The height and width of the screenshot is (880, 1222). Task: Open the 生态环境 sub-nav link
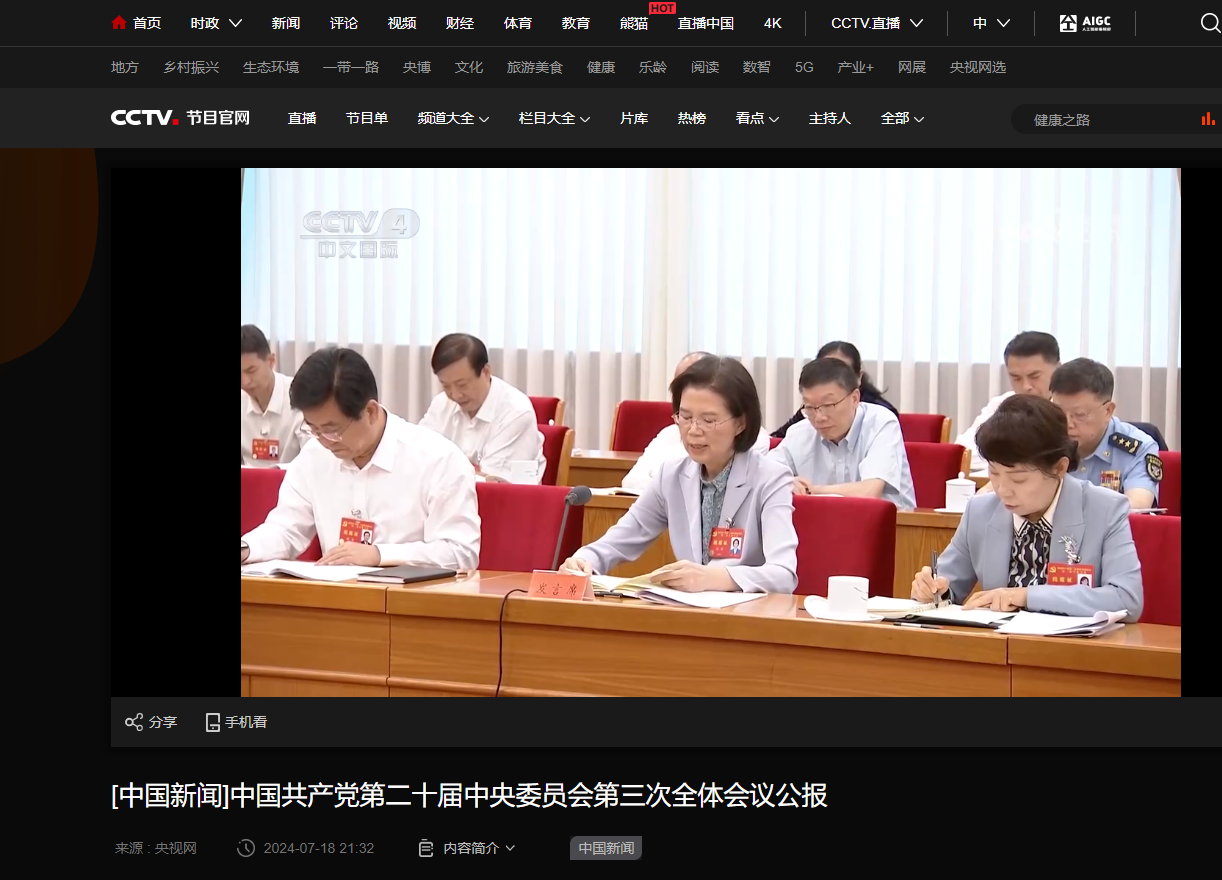click(x=271, y=67)
